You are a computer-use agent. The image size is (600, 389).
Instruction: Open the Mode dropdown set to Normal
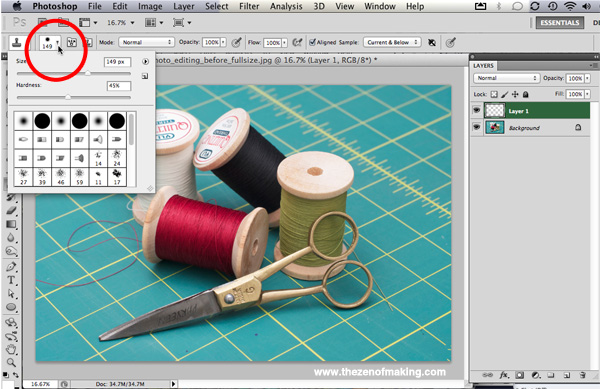(x=146, y=42)
